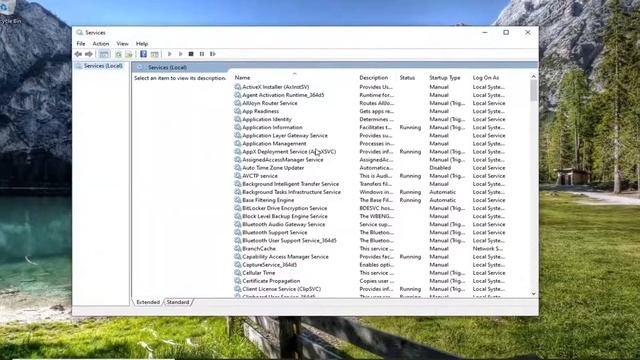Select Capability Access Manager Service
This screenshot has height=360, width=640.
(285, 257)
